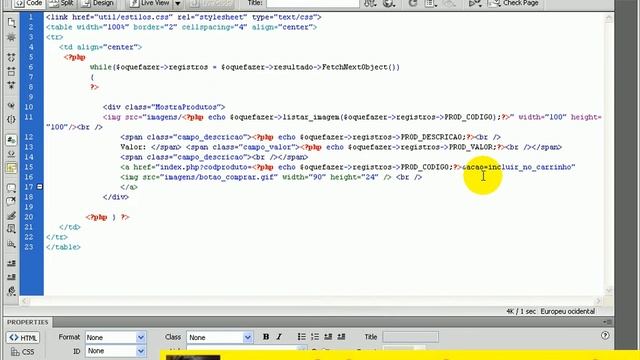Click "4K / 1 sec" in status bar

click(521, 311)
